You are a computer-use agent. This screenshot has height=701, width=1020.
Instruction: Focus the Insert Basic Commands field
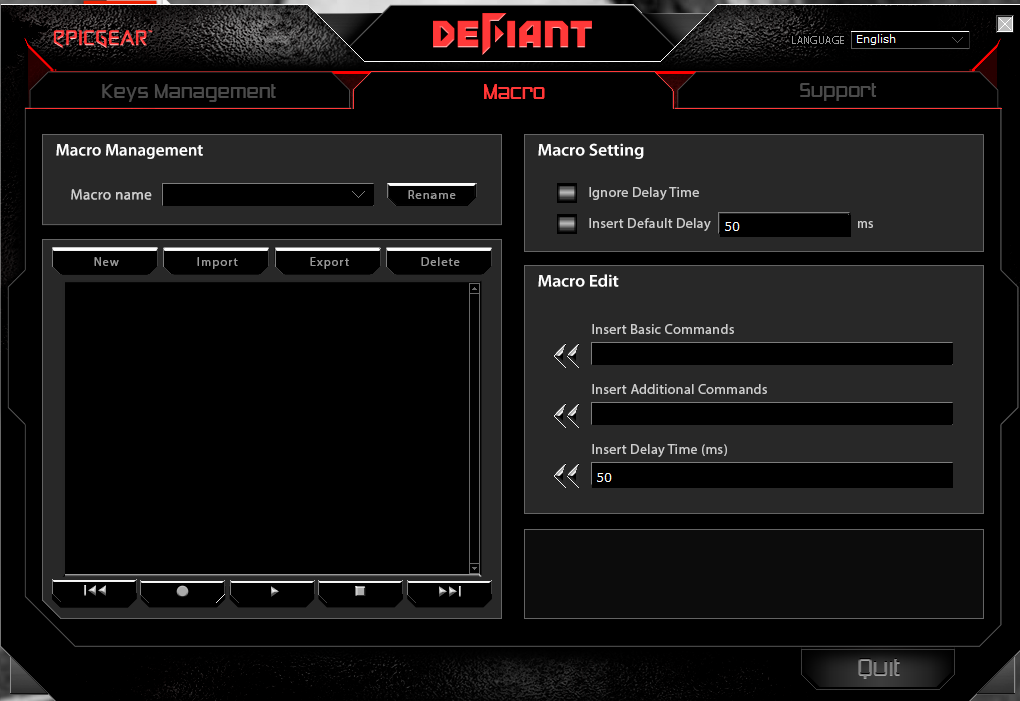pos(772,354)
